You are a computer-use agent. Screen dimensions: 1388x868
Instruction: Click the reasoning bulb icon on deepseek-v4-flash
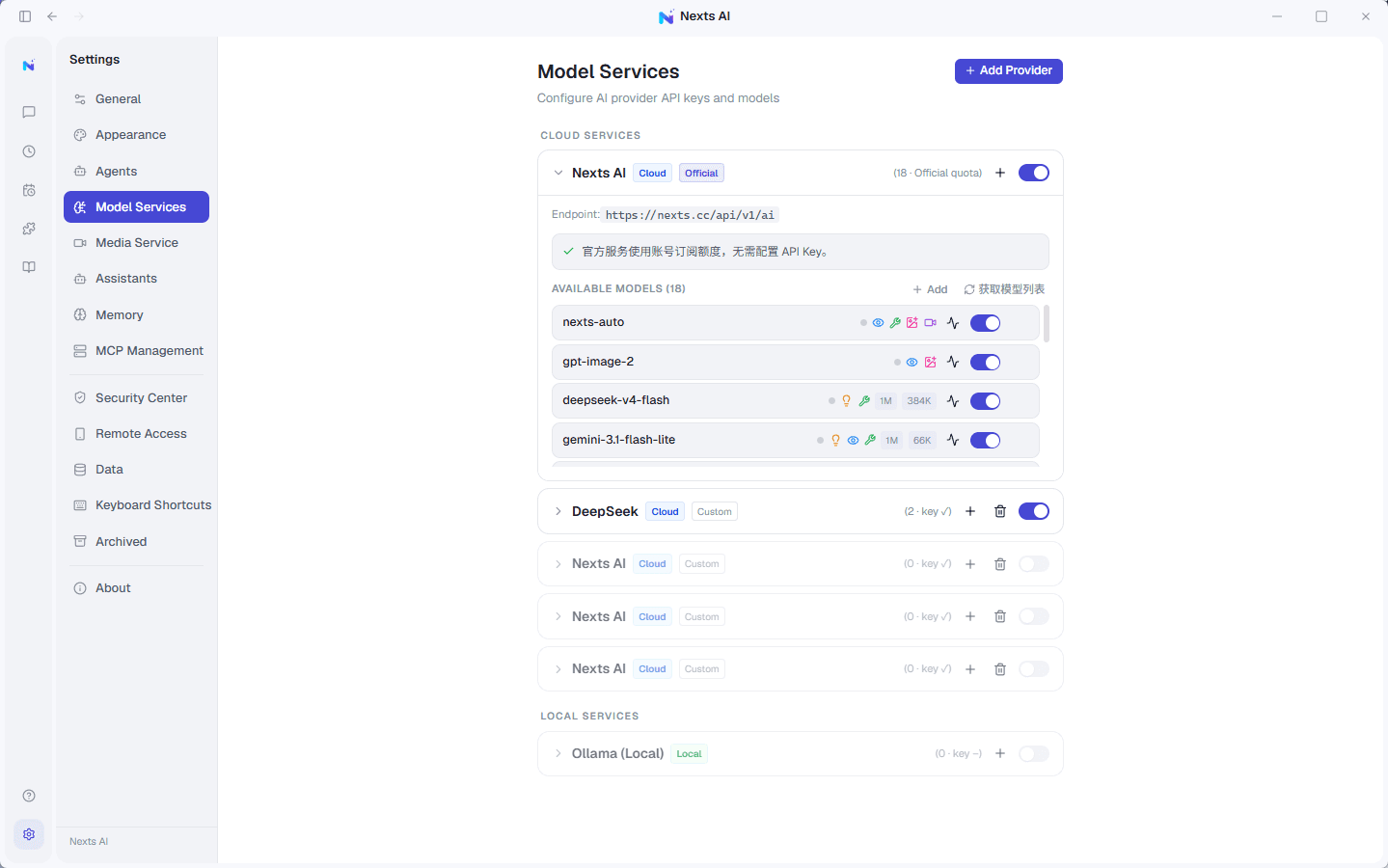pyautogui.click(x=846, y=401)
